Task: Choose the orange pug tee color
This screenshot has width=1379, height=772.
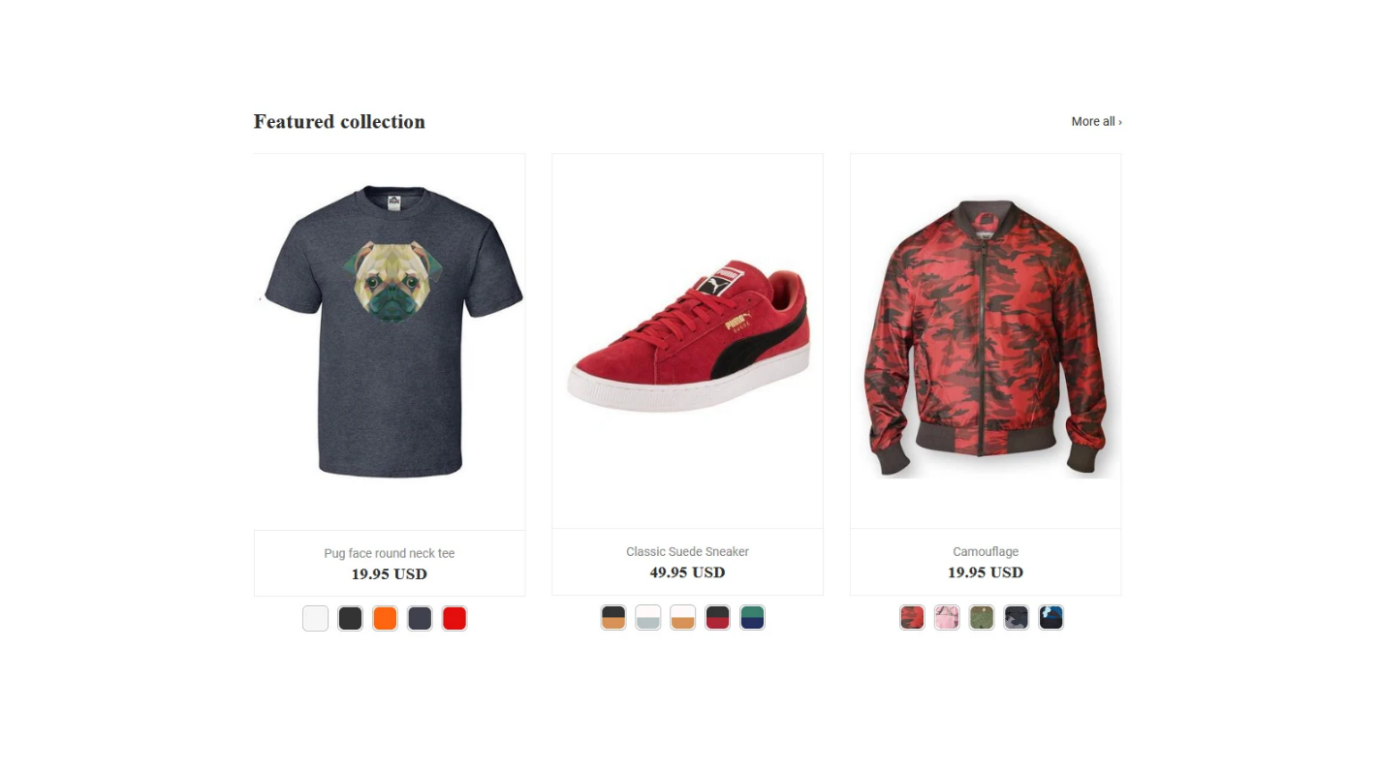Action: coord(385,619)
